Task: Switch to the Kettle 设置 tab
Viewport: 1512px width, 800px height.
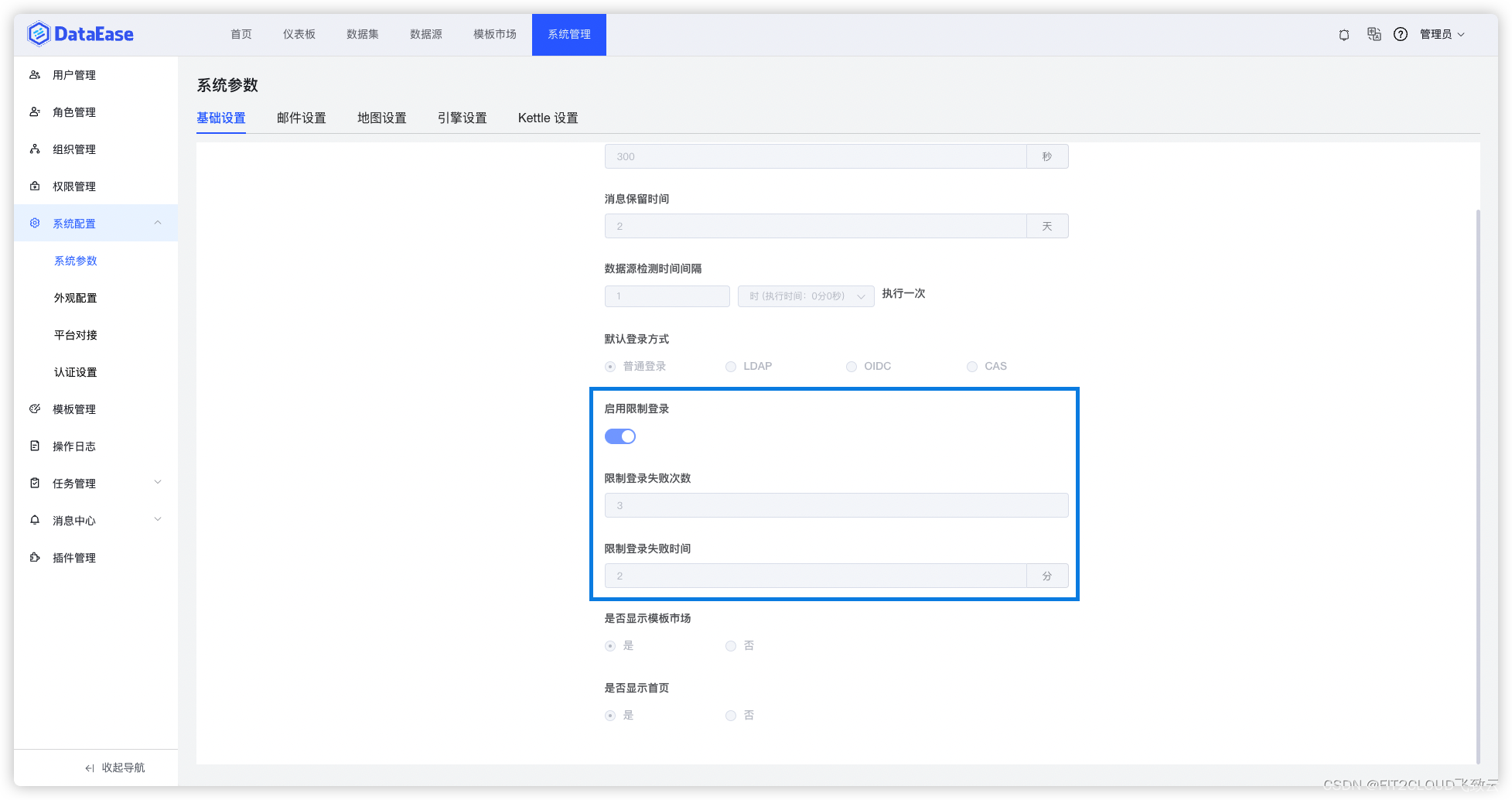Action: pyautogui.click(x=548, y=118)
